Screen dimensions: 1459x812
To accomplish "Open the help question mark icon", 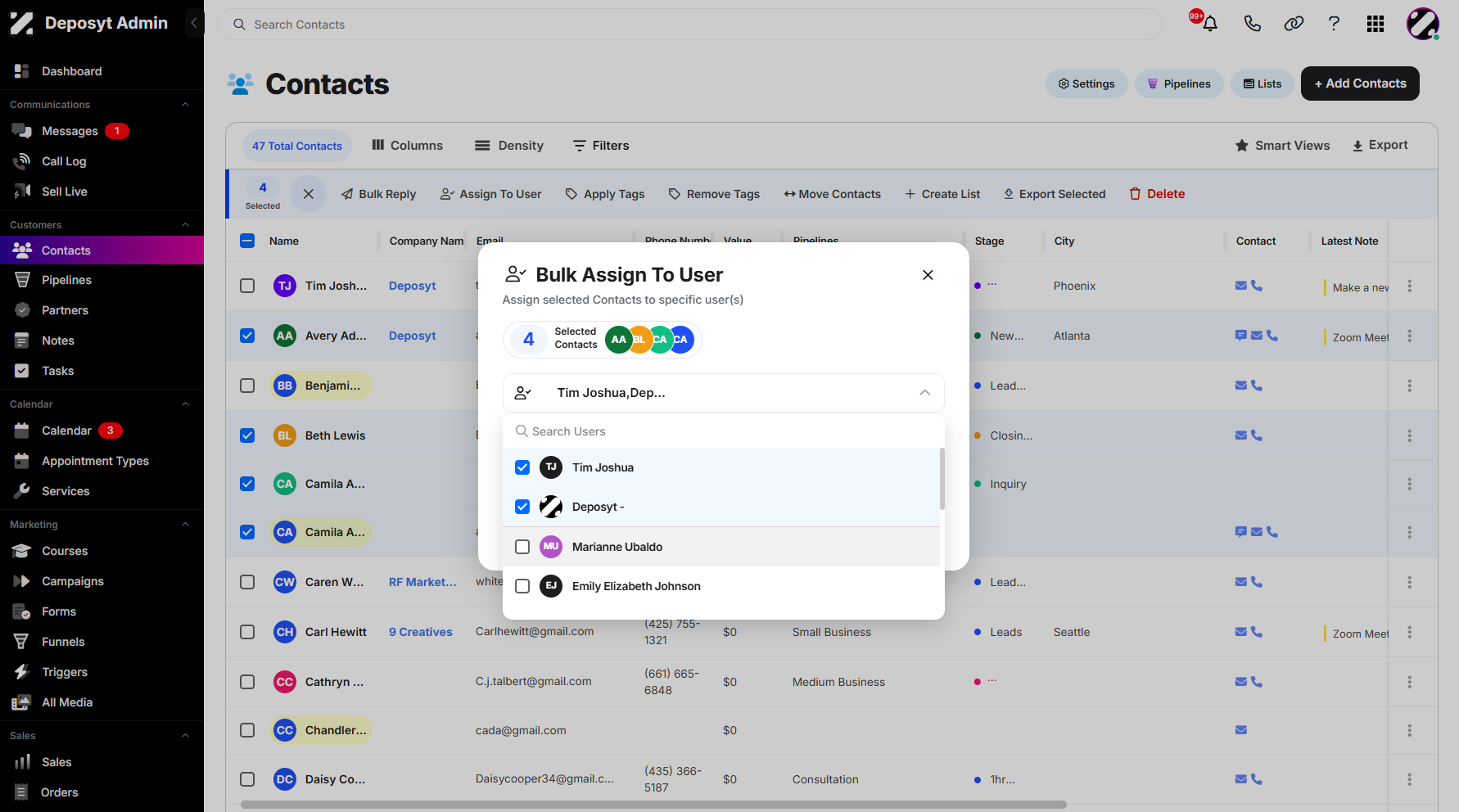I will tap(1334, 24).
